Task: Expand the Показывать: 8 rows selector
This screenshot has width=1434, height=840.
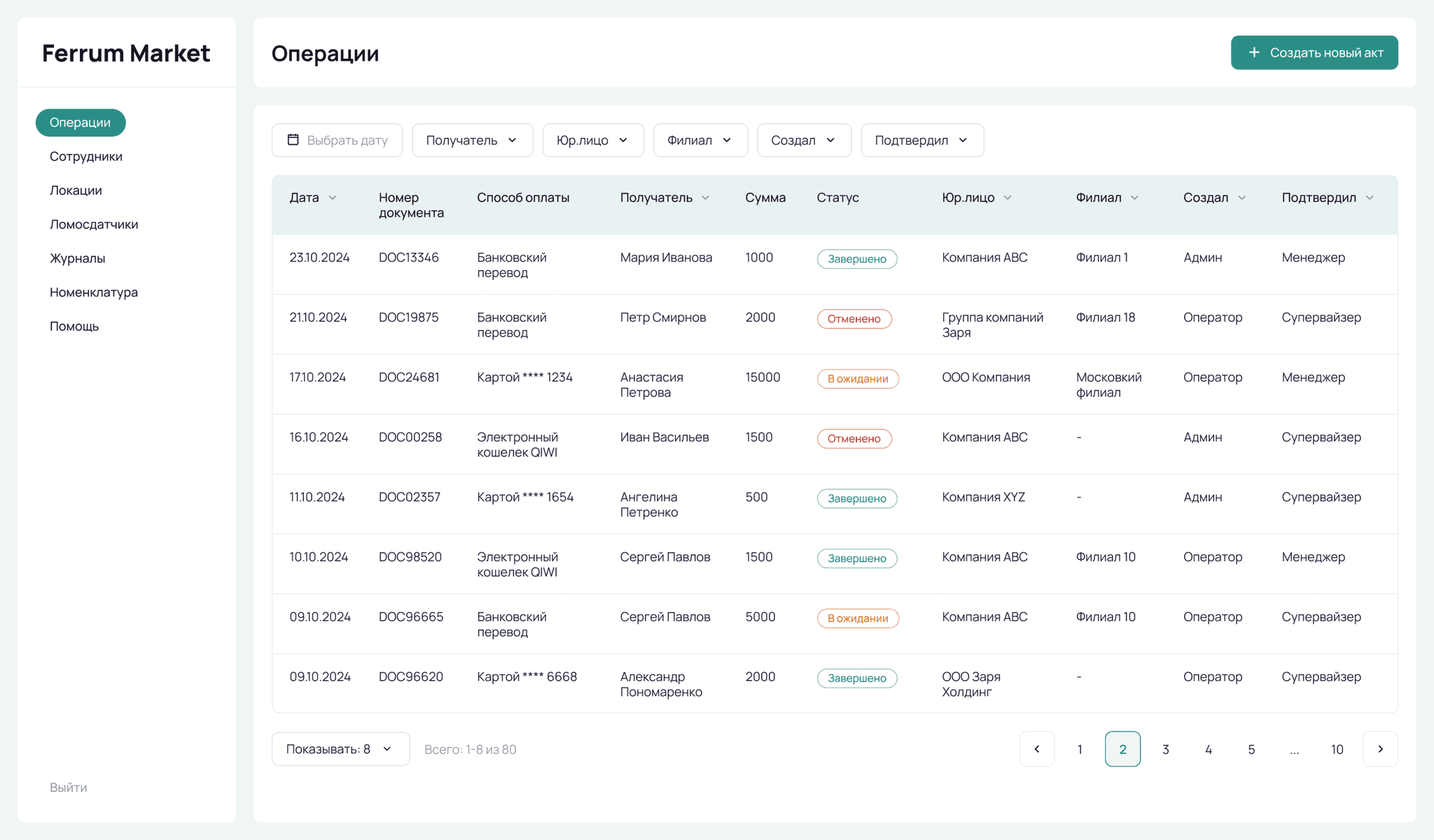Action: click(x=340, y=749)
